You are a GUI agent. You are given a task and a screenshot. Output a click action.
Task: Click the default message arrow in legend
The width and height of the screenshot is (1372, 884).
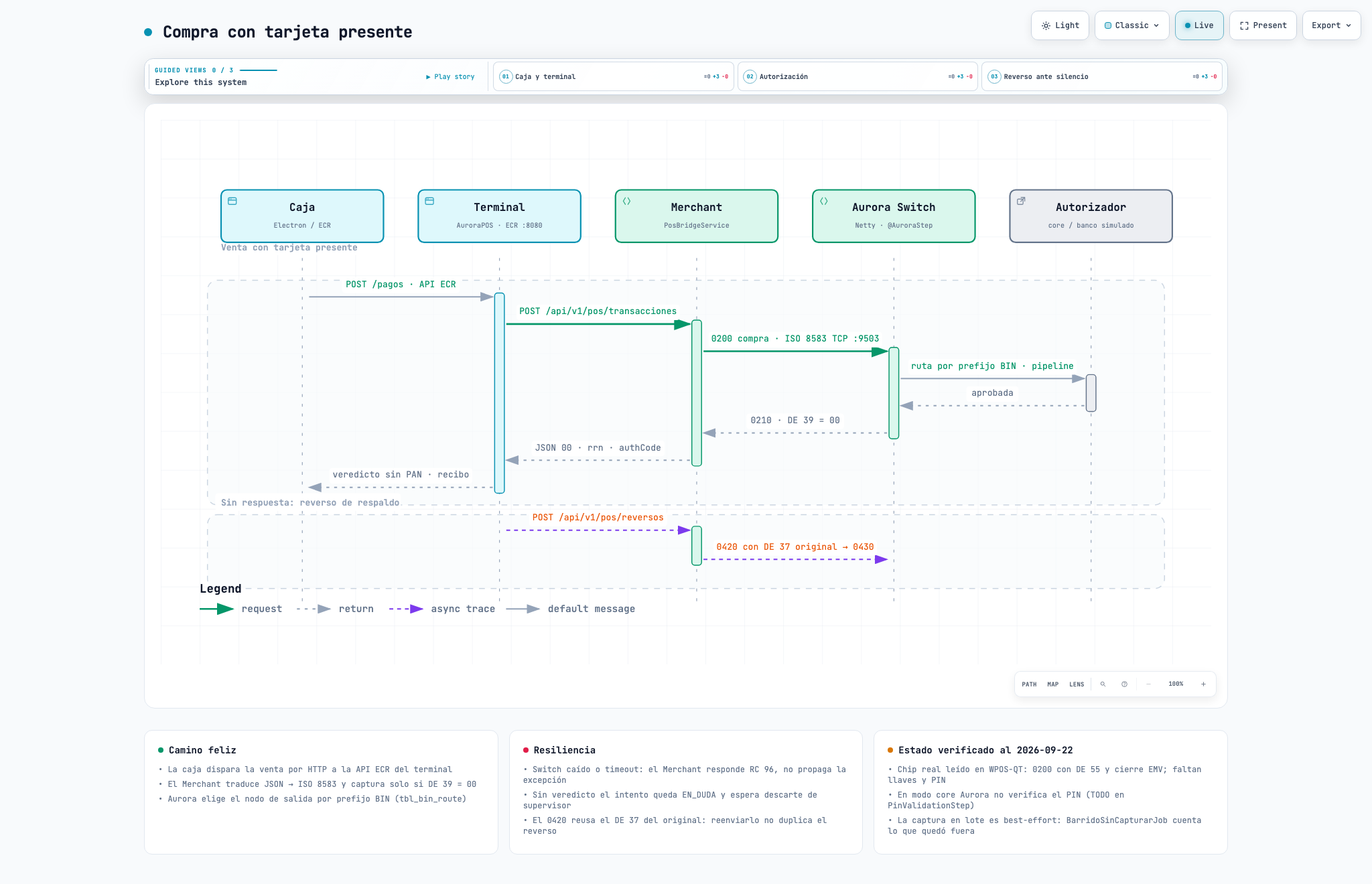[x=523, y=609]
